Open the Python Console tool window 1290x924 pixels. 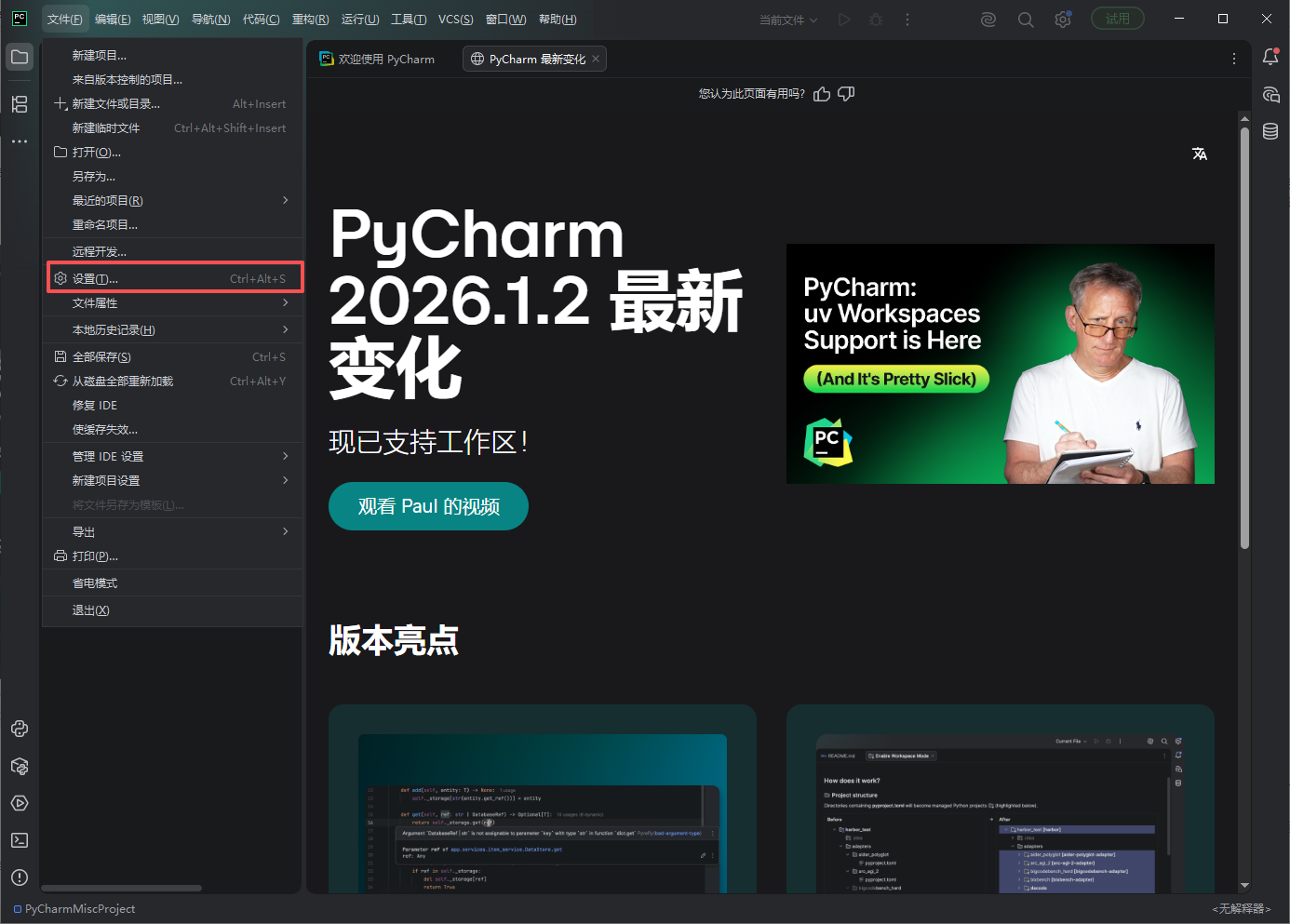[20, 729]
